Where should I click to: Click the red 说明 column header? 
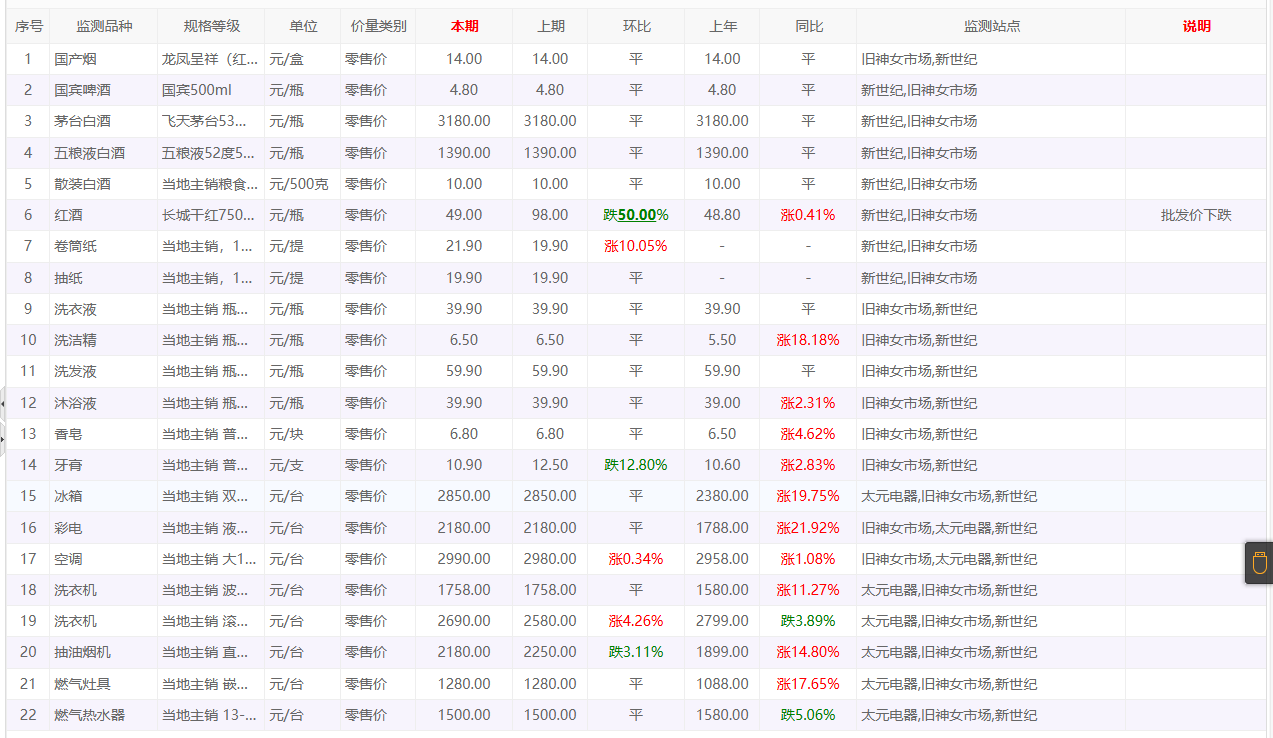pos(1196,26)
